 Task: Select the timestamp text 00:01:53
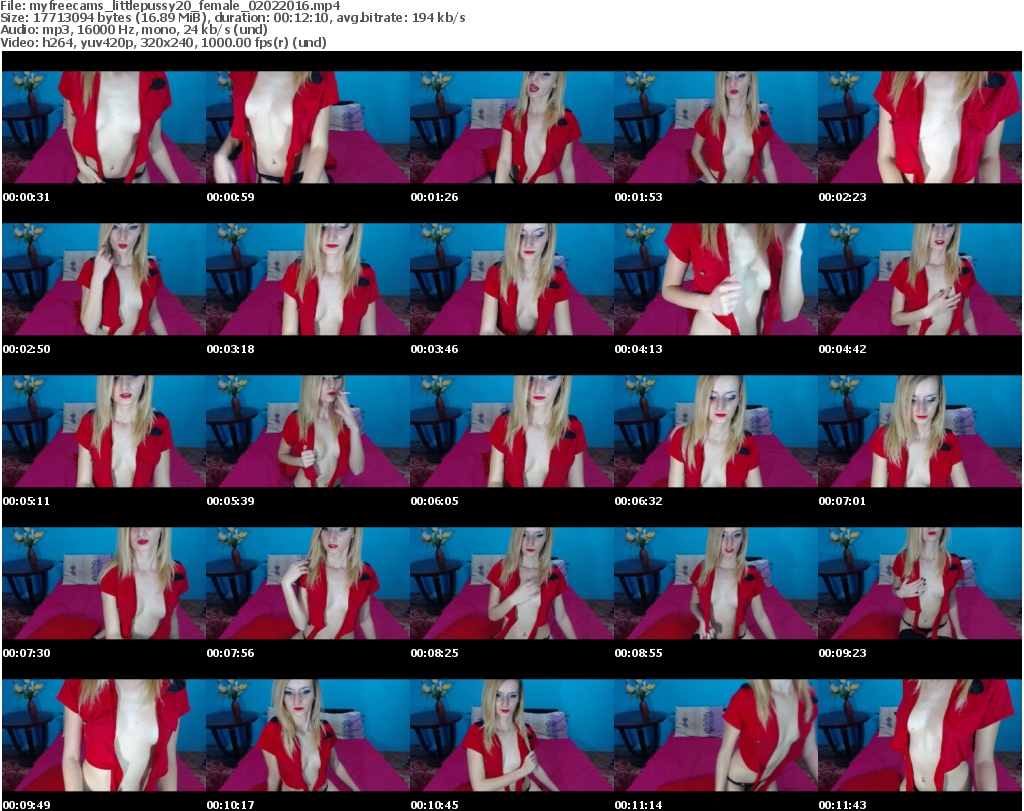(x=638, y=197)
